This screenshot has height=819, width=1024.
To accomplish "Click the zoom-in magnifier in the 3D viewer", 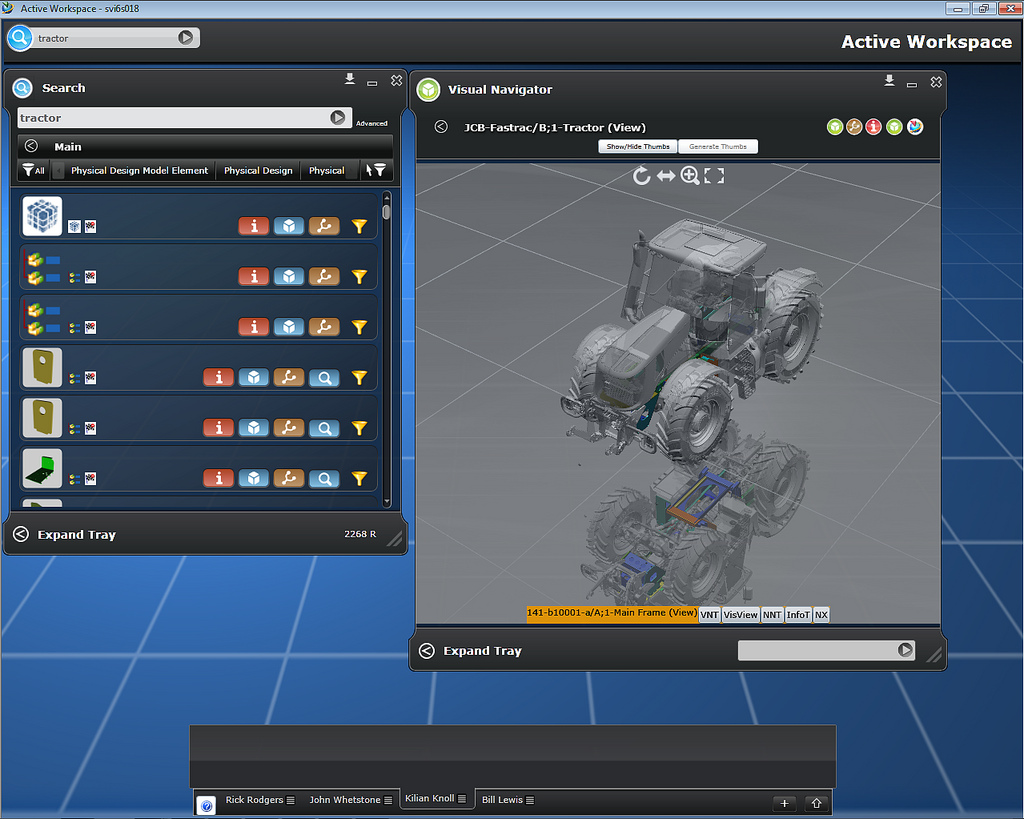I will (x=690, y=176).
